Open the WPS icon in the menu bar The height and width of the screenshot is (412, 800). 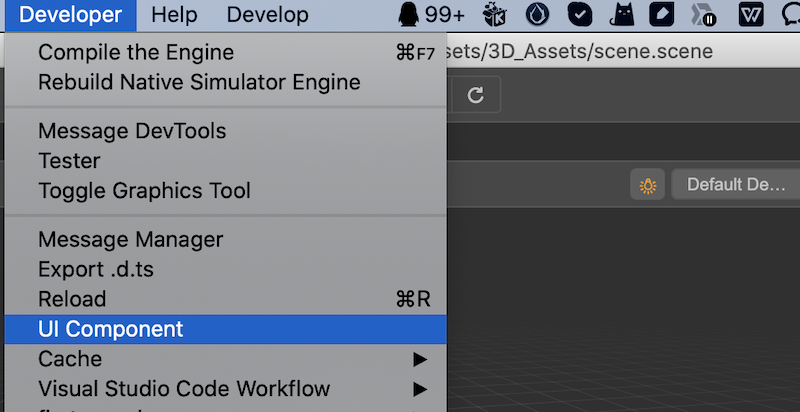click(x=751, y=15)
